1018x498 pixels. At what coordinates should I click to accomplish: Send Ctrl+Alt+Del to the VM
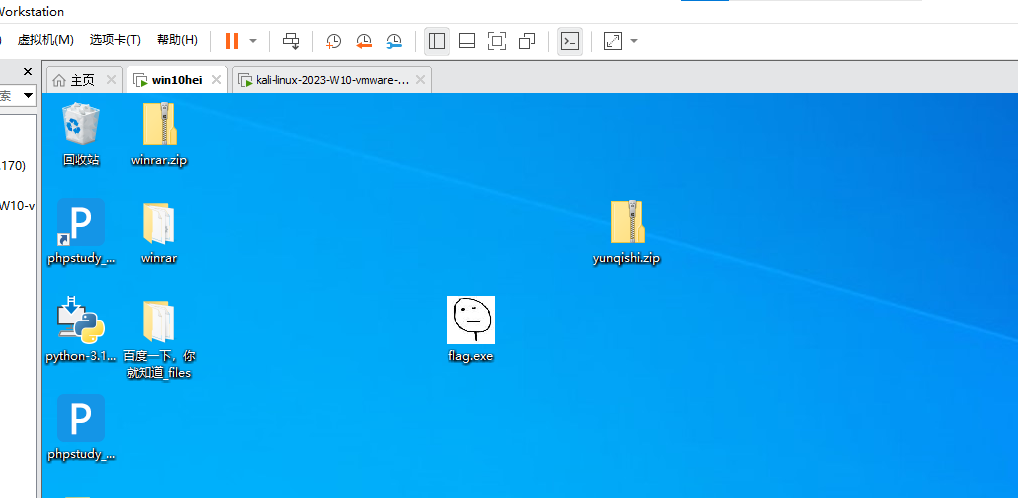pos(291,41)
